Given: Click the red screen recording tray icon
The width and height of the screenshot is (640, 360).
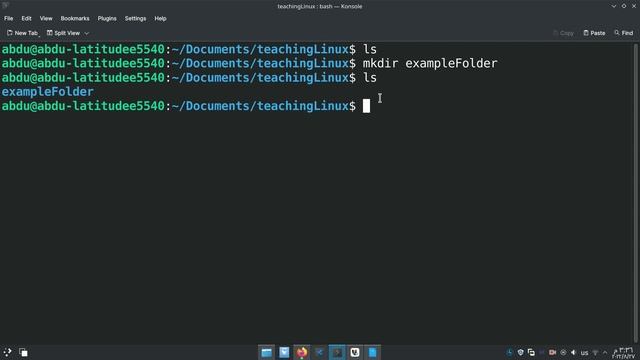Looking at the screenshot, I should coord(553,353).
